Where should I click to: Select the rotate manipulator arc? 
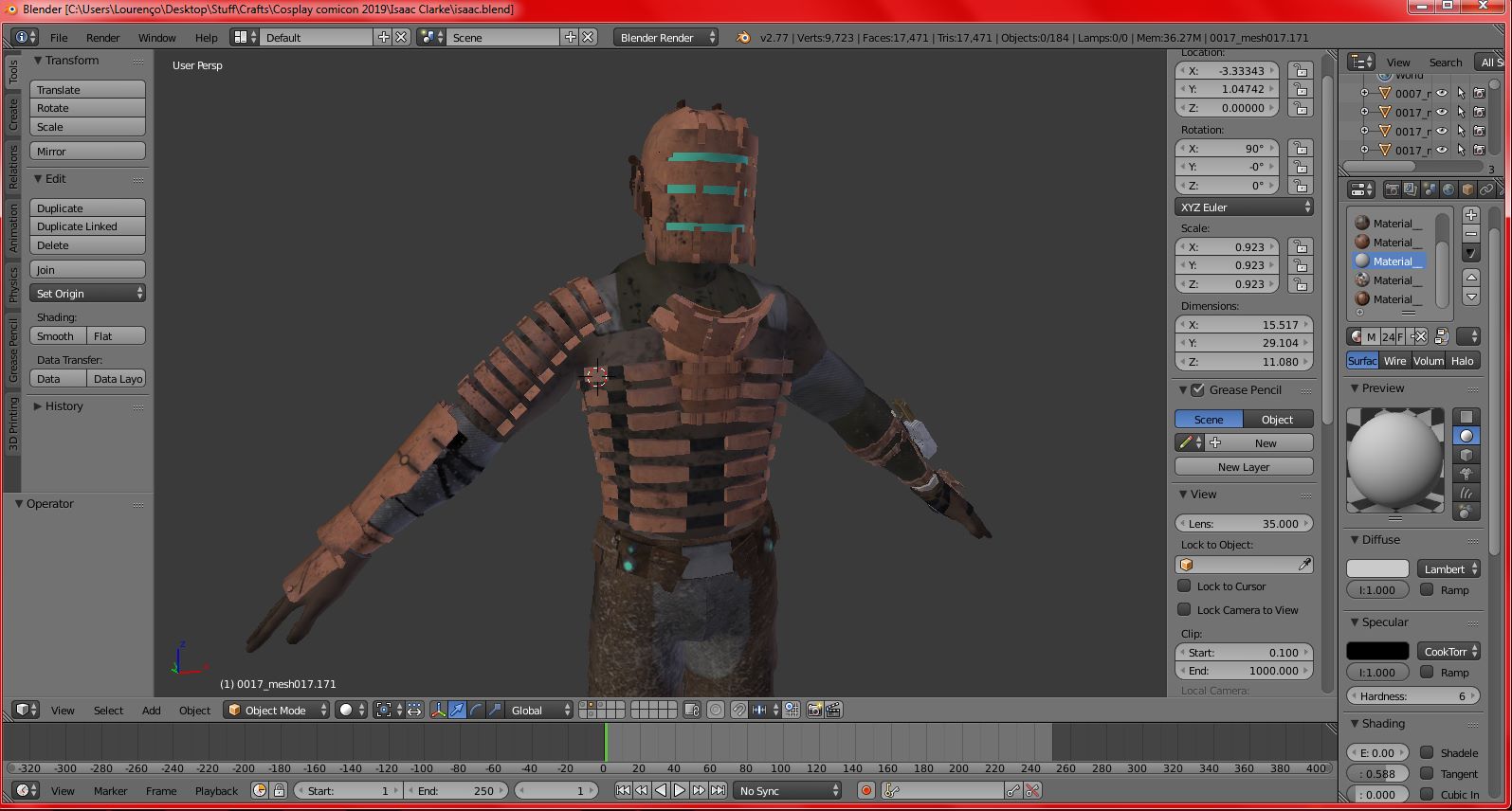(476, 710)
